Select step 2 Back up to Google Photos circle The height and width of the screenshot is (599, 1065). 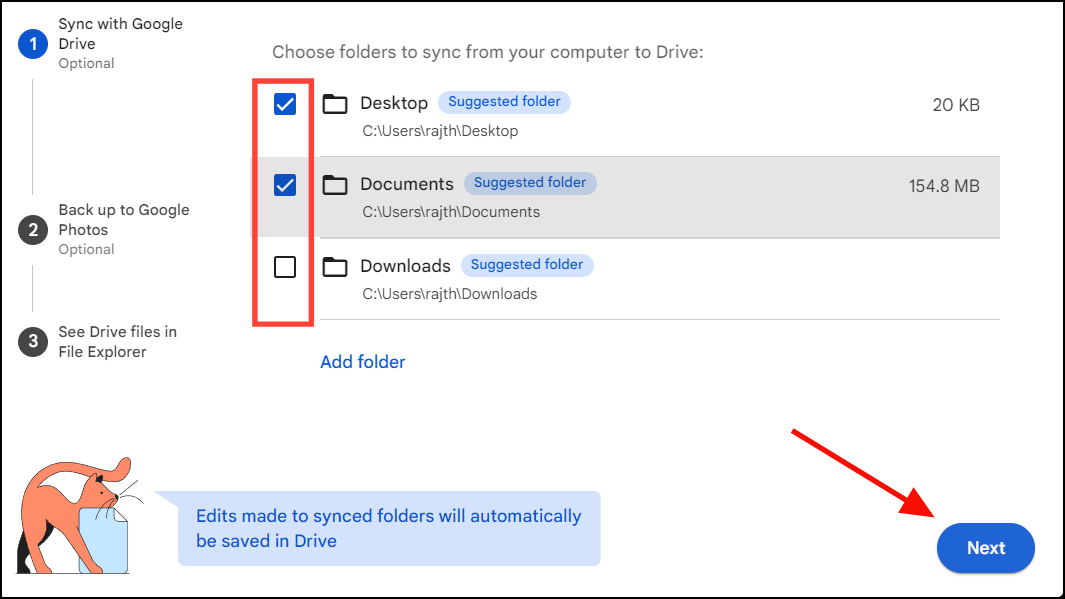click(31, 230)
